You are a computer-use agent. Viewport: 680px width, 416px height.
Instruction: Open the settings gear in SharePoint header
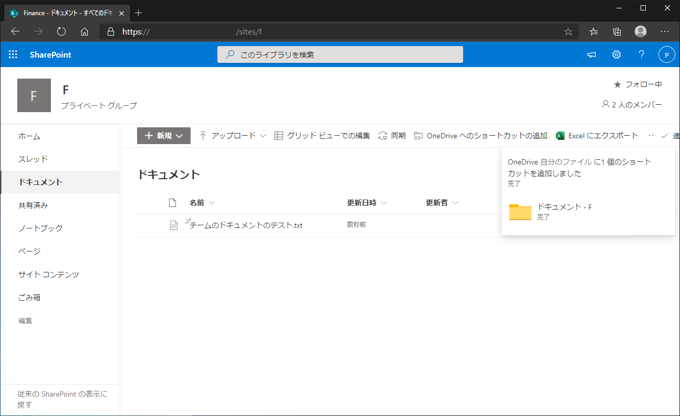(x=616, y=55)
